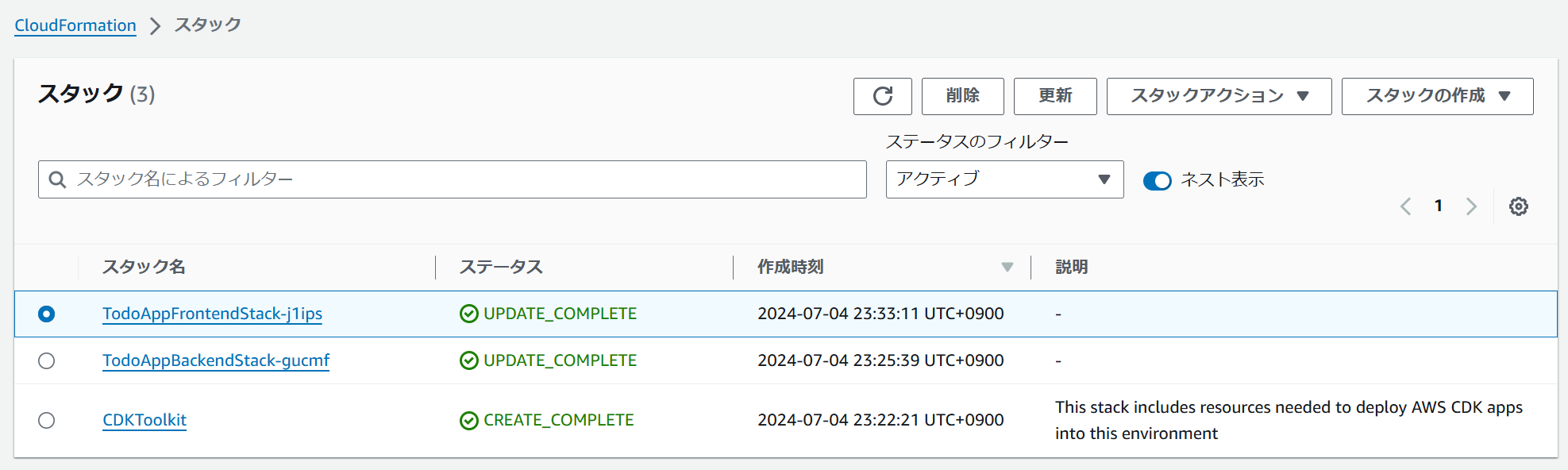The height and width of the screenshot is (470, 1568).
Task: Sort by the スタック名 column header
Action: [144, 268]
